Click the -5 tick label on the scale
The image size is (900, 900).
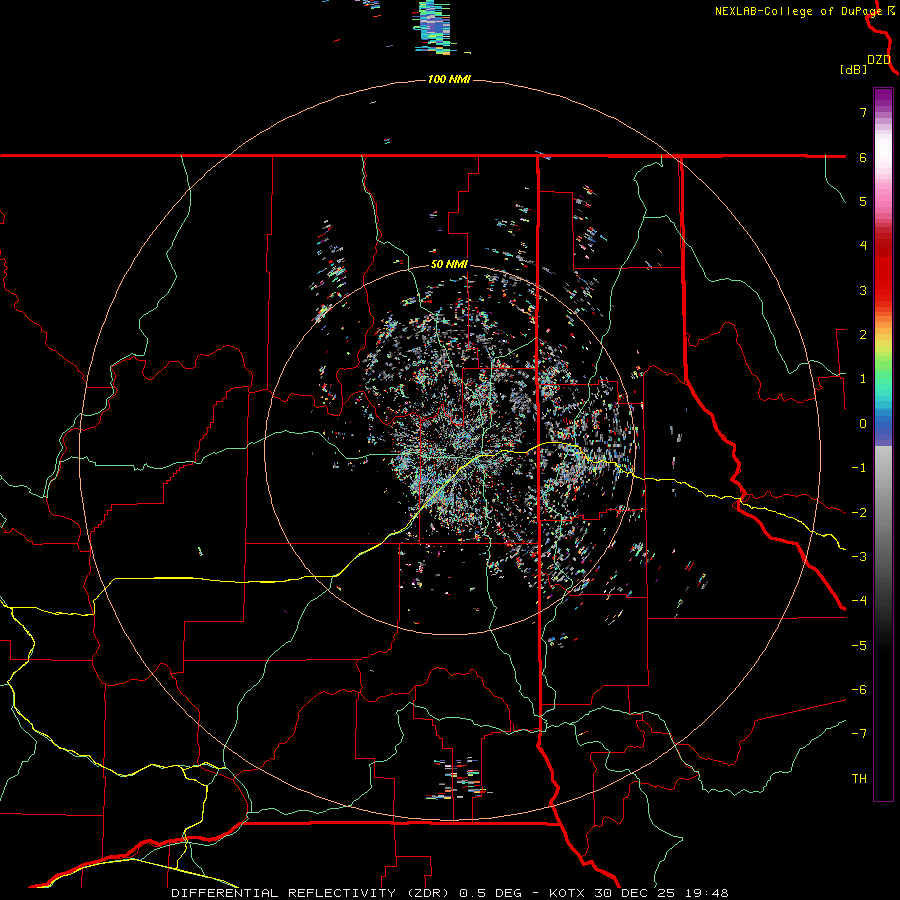pos(859,646)
